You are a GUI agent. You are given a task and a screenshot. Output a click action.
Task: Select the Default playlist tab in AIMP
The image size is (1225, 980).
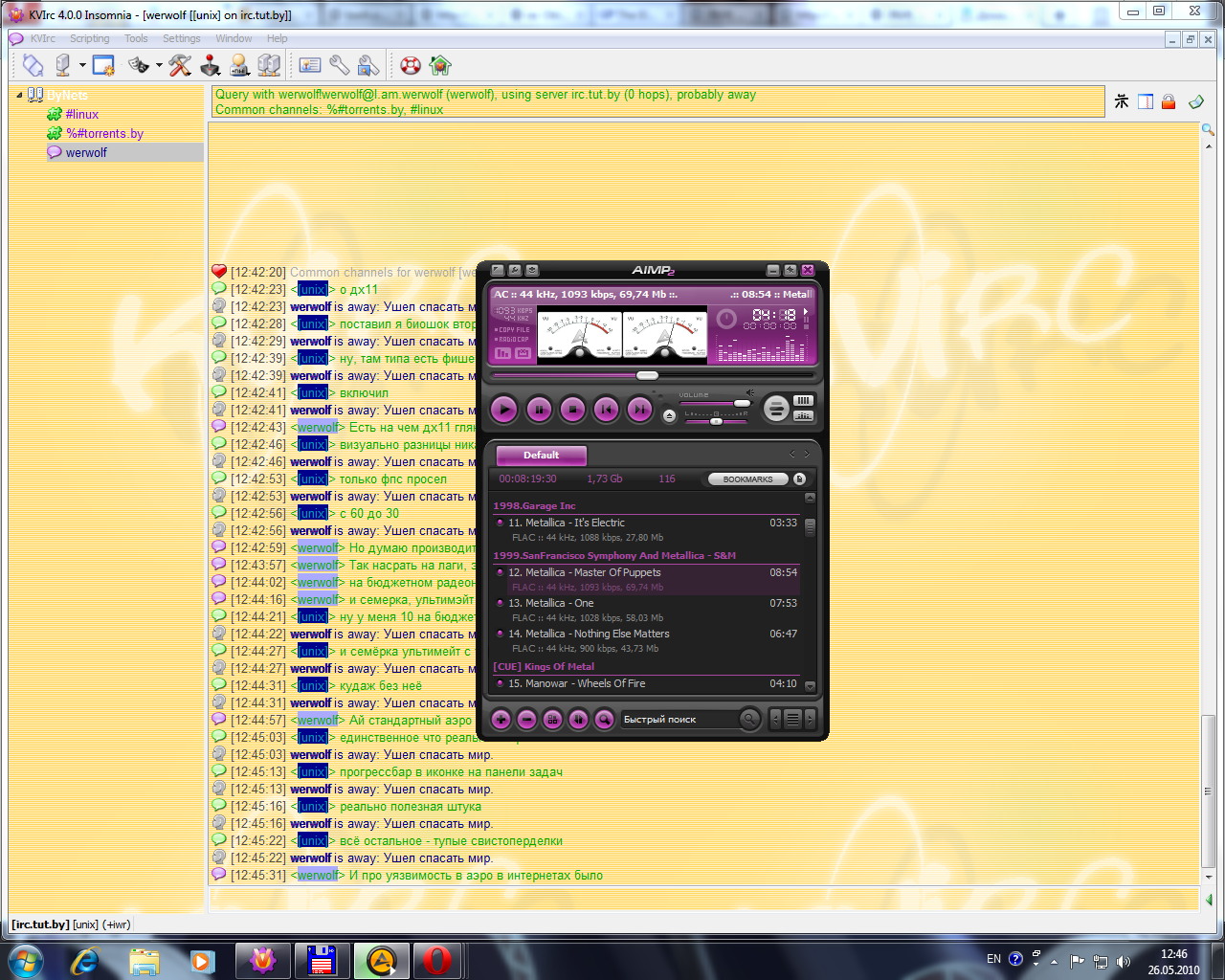coord(541,456)
